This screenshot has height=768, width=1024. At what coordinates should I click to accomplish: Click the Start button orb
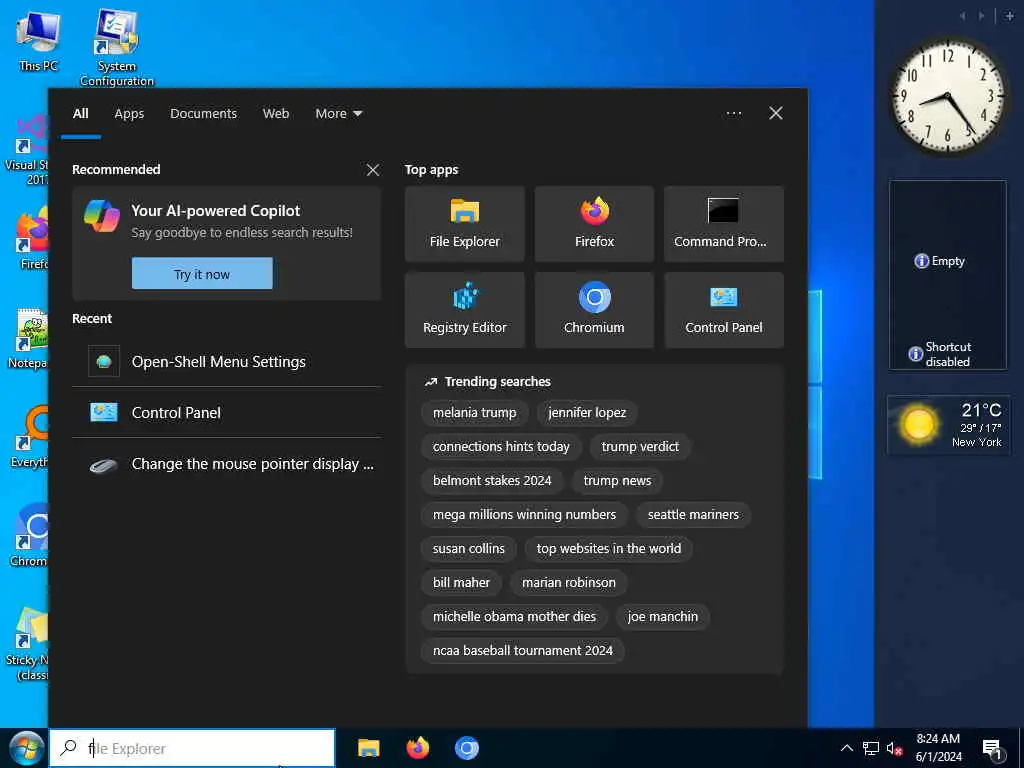click(26, 748)
